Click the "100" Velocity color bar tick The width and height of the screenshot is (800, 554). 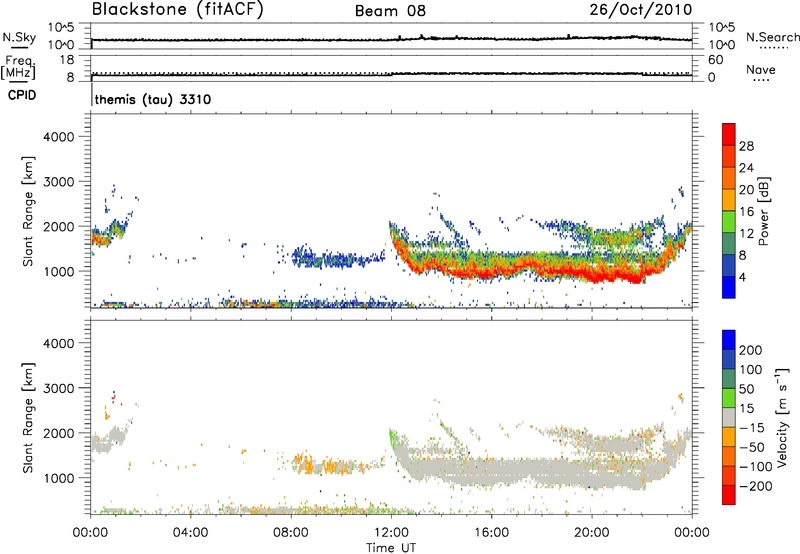tap(751, 370)
